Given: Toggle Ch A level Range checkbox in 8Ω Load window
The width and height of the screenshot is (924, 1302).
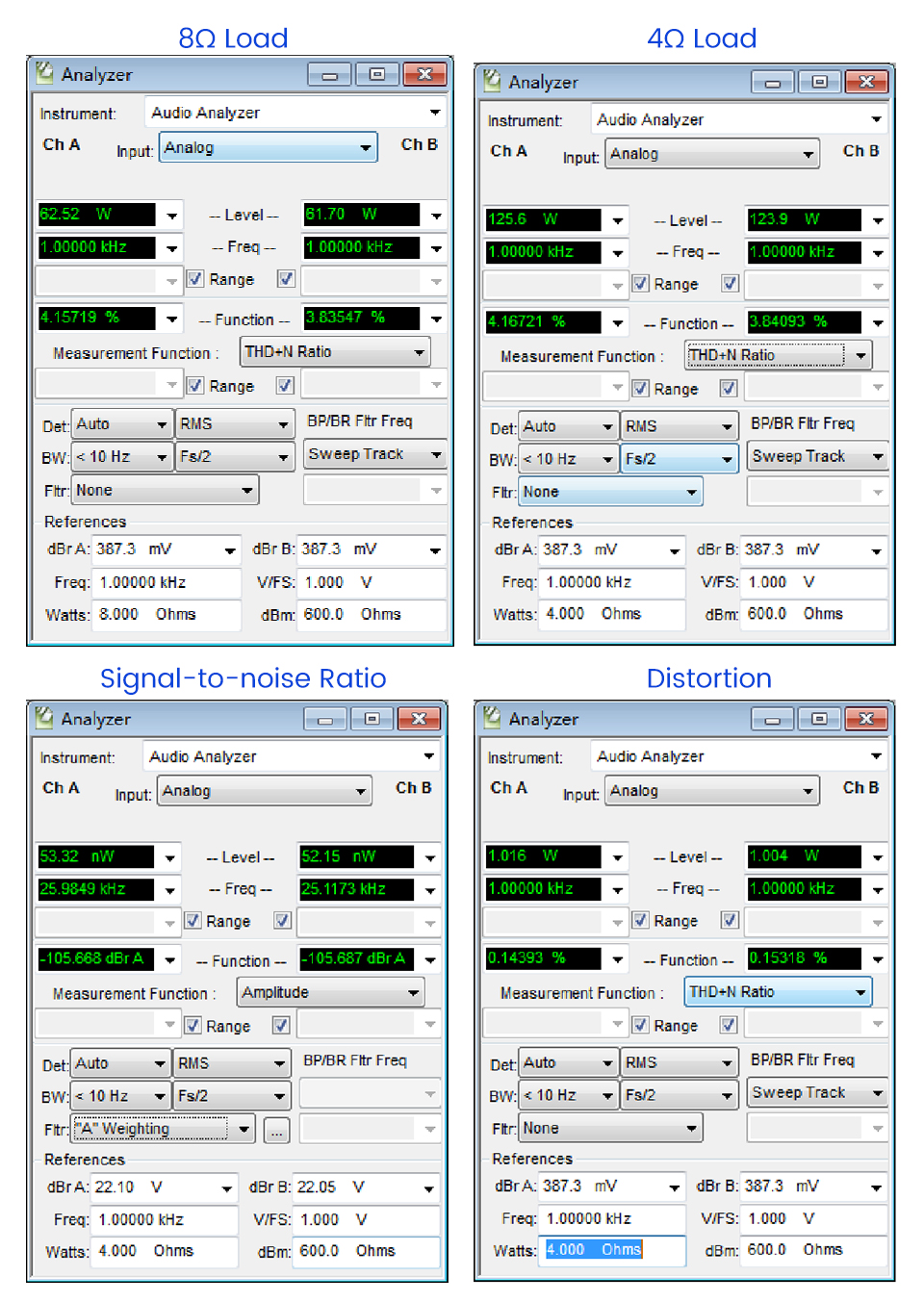Looking at the screenshot, I should 195,279.
